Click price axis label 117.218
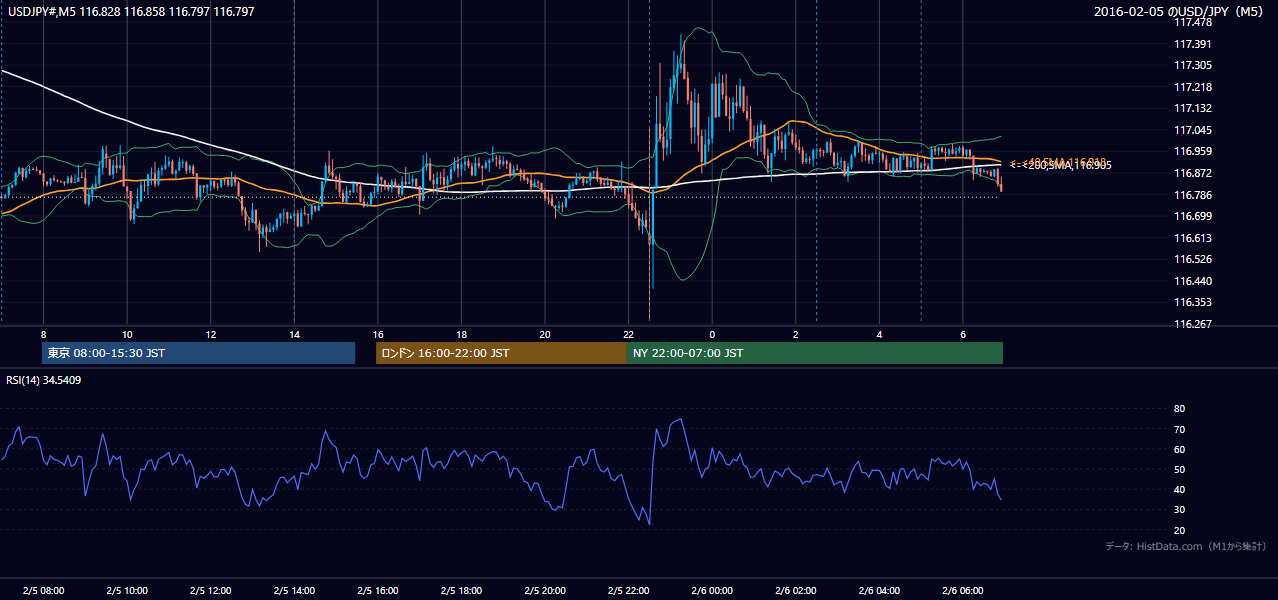Viewport: 1278px width, 600px height. tap(1193, 87)
